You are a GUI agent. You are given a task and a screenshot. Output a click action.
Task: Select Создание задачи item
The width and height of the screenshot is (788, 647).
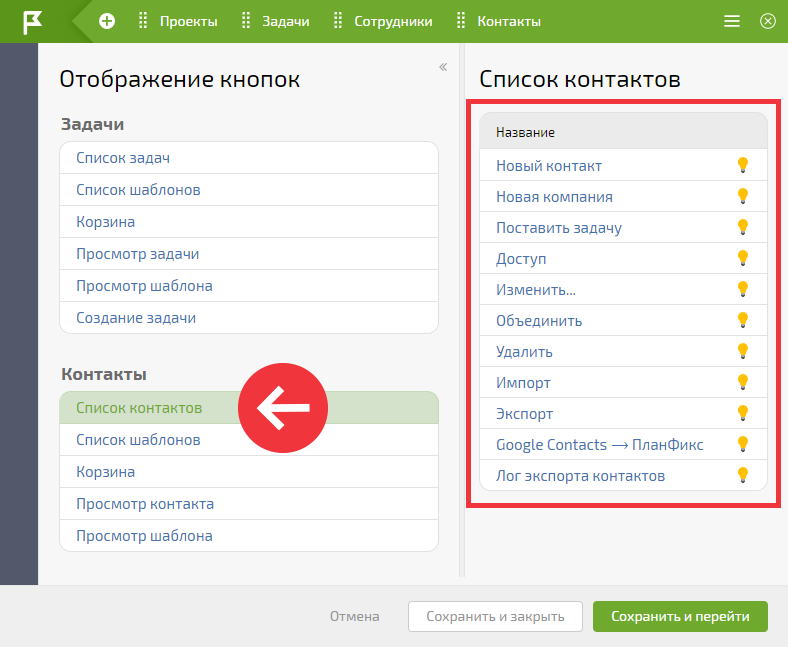point(249,318)
